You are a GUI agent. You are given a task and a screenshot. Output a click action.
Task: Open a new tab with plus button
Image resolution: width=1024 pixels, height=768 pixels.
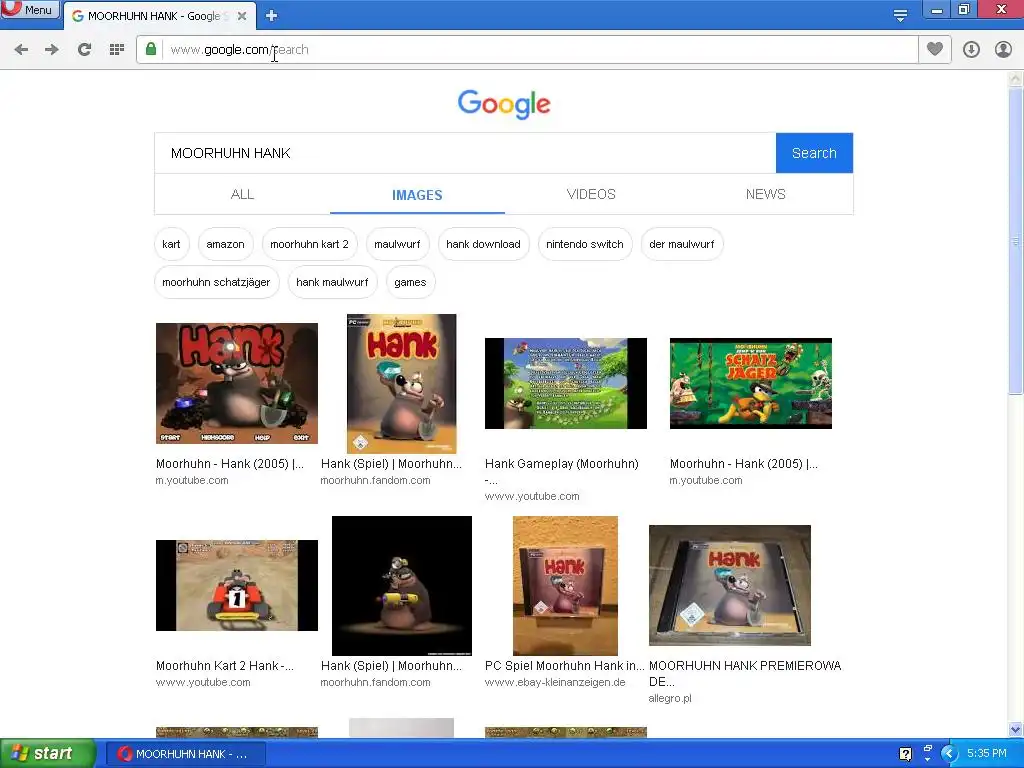click(272, 16)
